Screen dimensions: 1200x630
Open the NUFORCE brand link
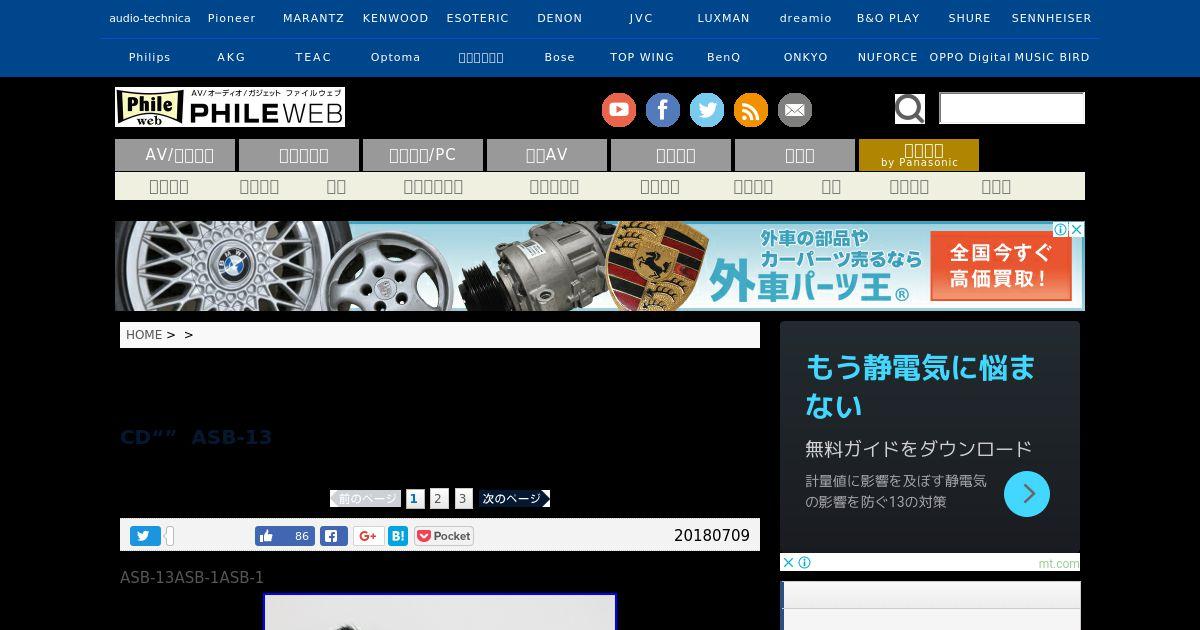point(888,57)
